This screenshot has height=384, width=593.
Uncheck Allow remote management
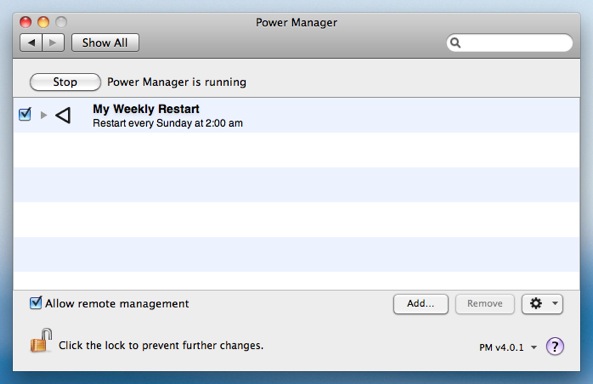(36, 303)
